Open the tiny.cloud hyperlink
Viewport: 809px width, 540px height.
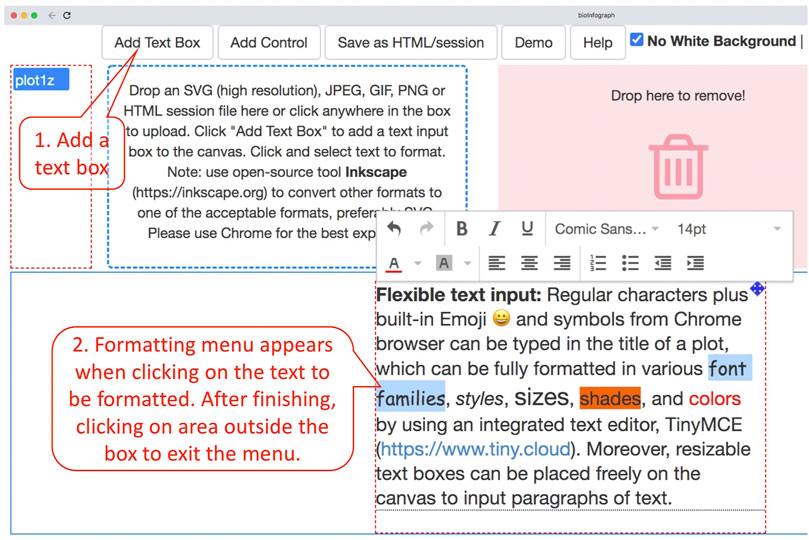pos(475,449)
